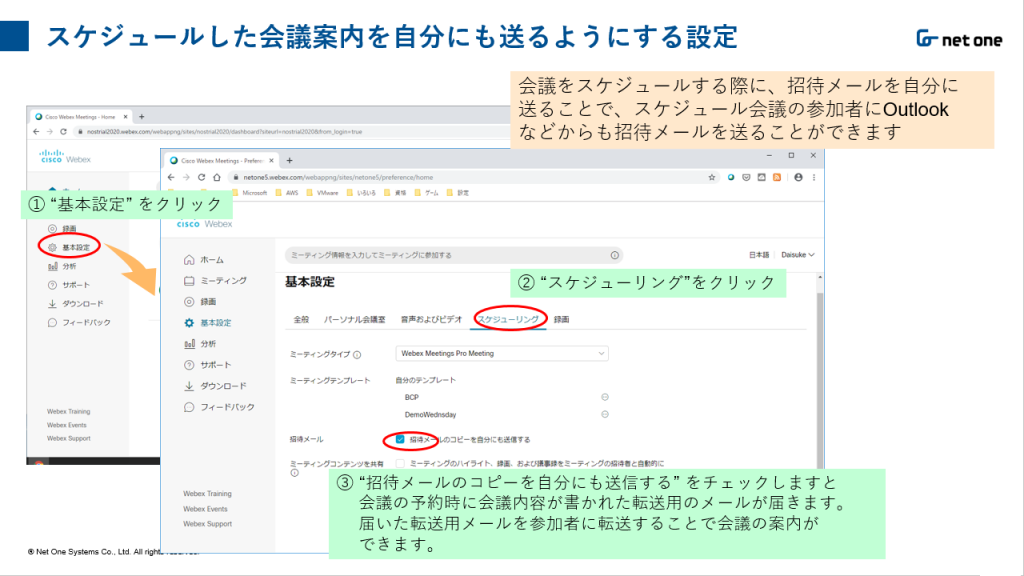The height and width of the screenshot is (576, 1024).
Task: Open Webex Support link in front window
Action: coord(207,524)
